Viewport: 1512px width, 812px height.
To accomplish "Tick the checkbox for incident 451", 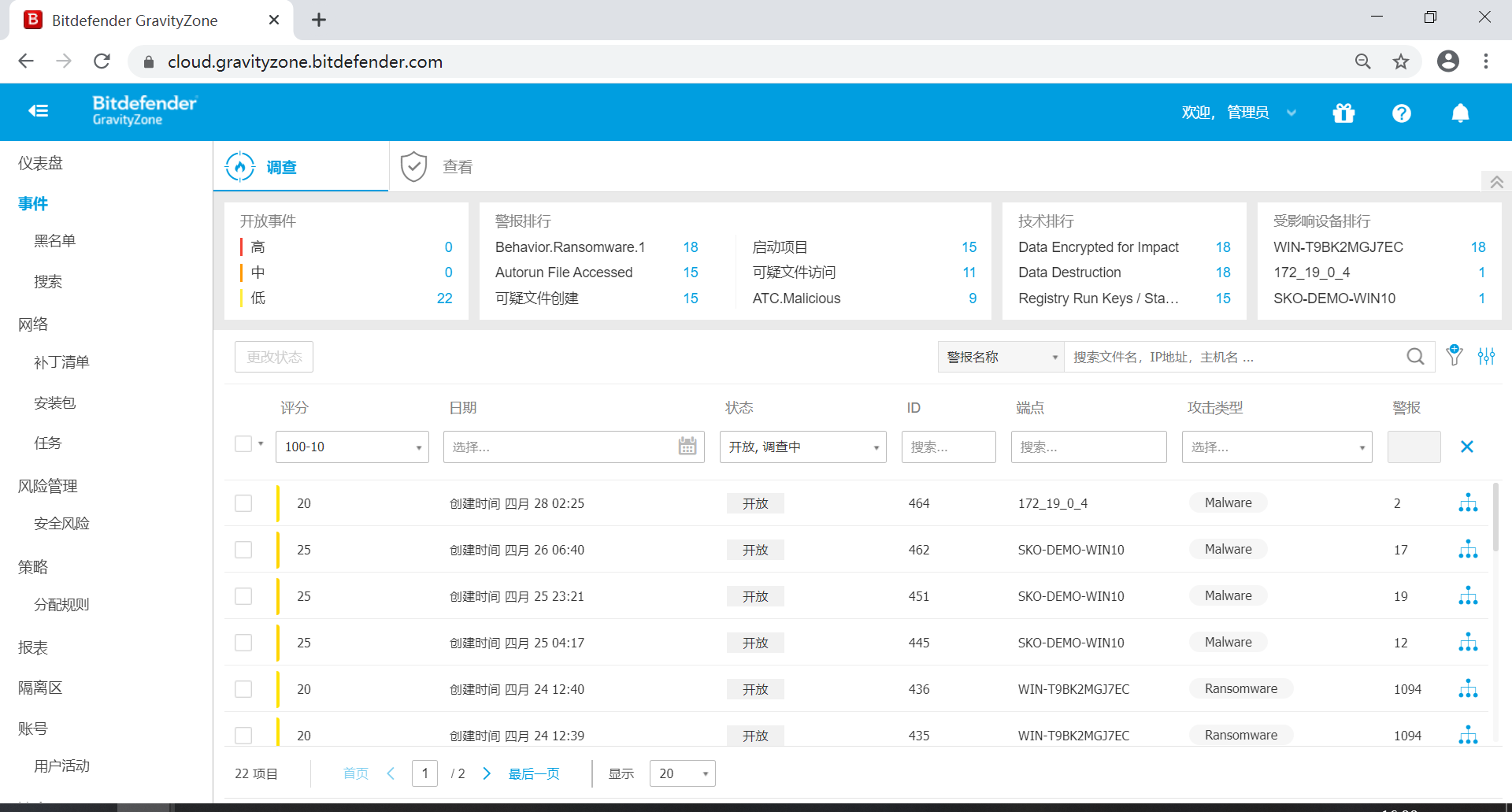I will click(x=243, y=596).
